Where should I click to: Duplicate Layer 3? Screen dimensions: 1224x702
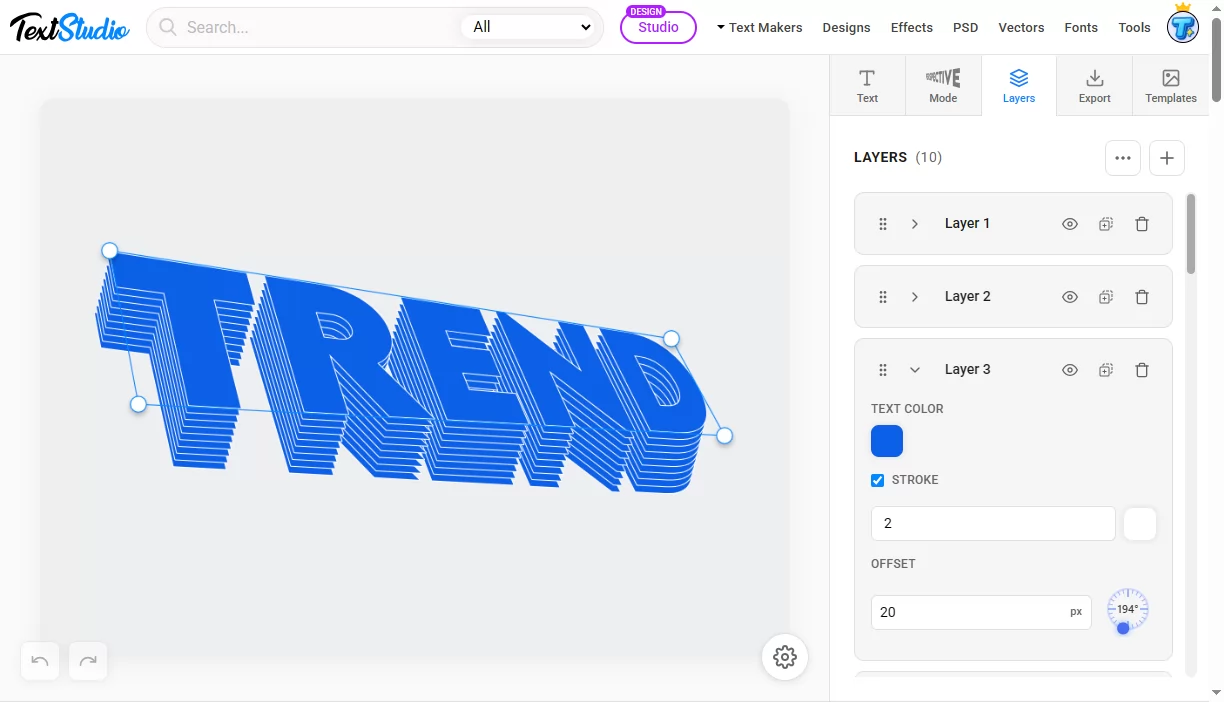pos(1106,370)
